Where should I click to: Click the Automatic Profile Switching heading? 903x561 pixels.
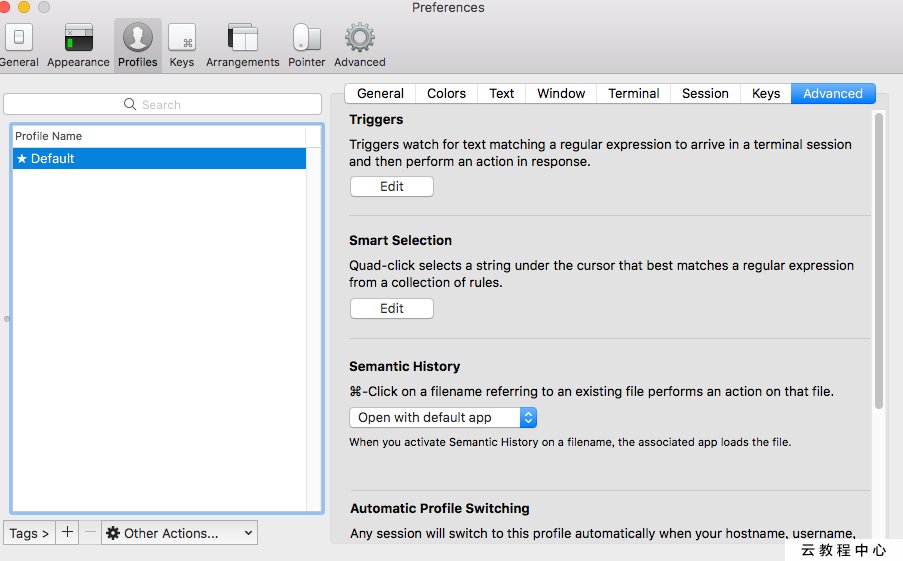(x=439, y=508)
